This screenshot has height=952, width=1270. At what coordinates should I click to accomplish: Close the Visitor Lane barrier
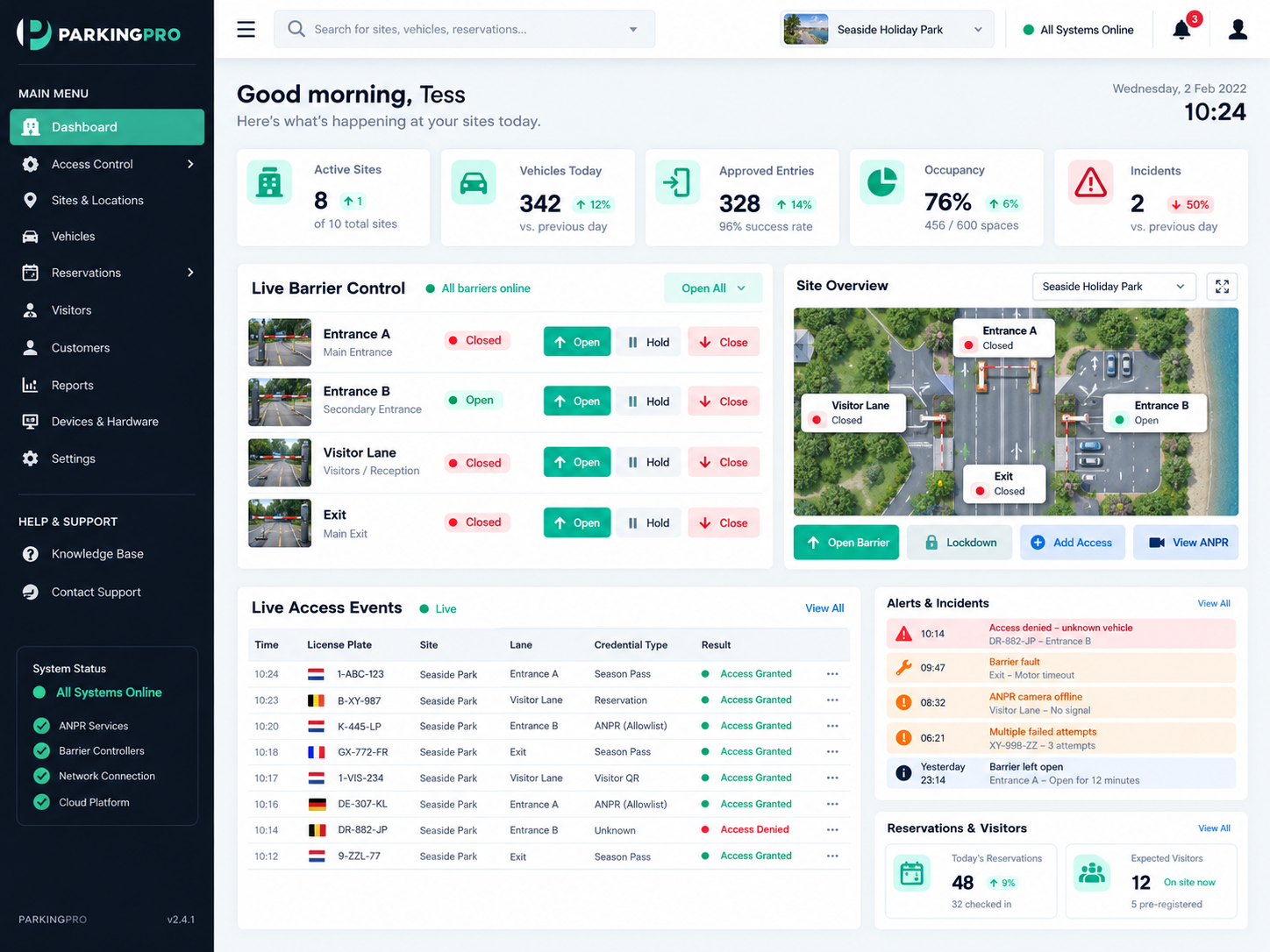pos(724,462)
